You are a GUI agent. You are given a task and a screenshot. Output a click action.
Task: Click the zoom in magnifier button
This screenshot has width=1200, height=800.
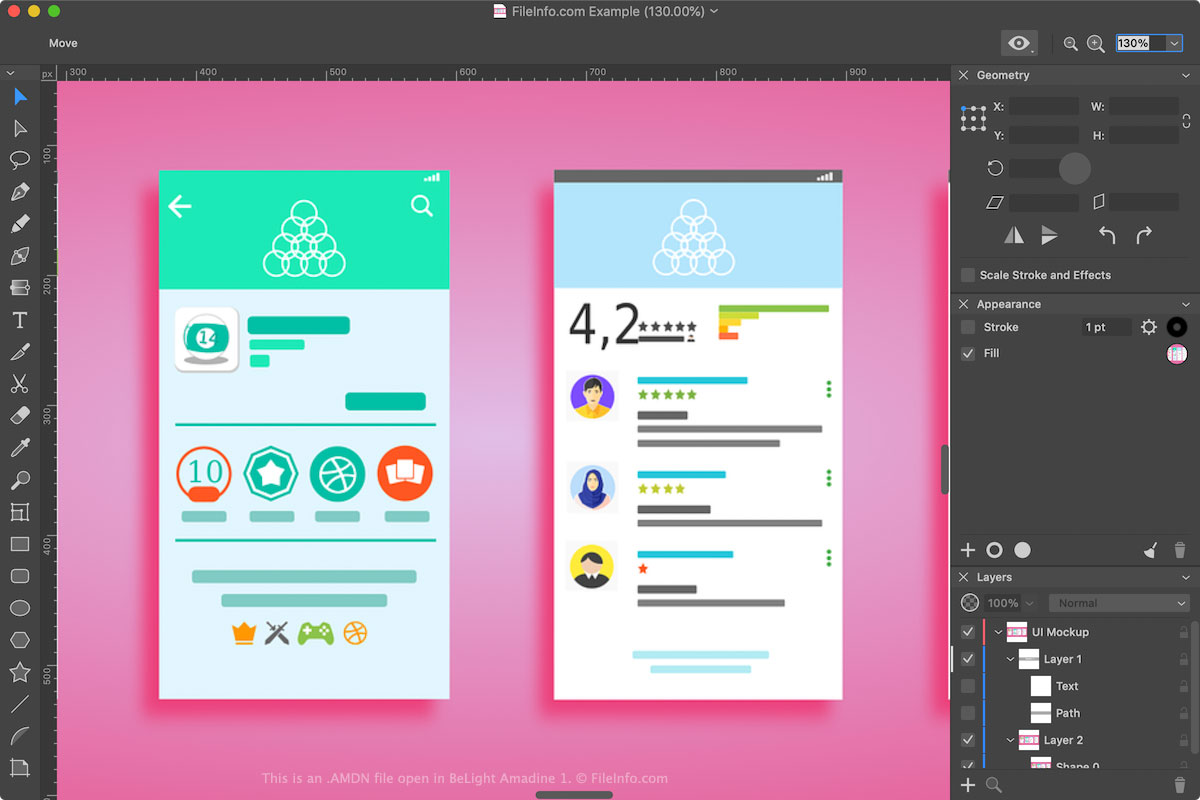tap(1096, 44)
